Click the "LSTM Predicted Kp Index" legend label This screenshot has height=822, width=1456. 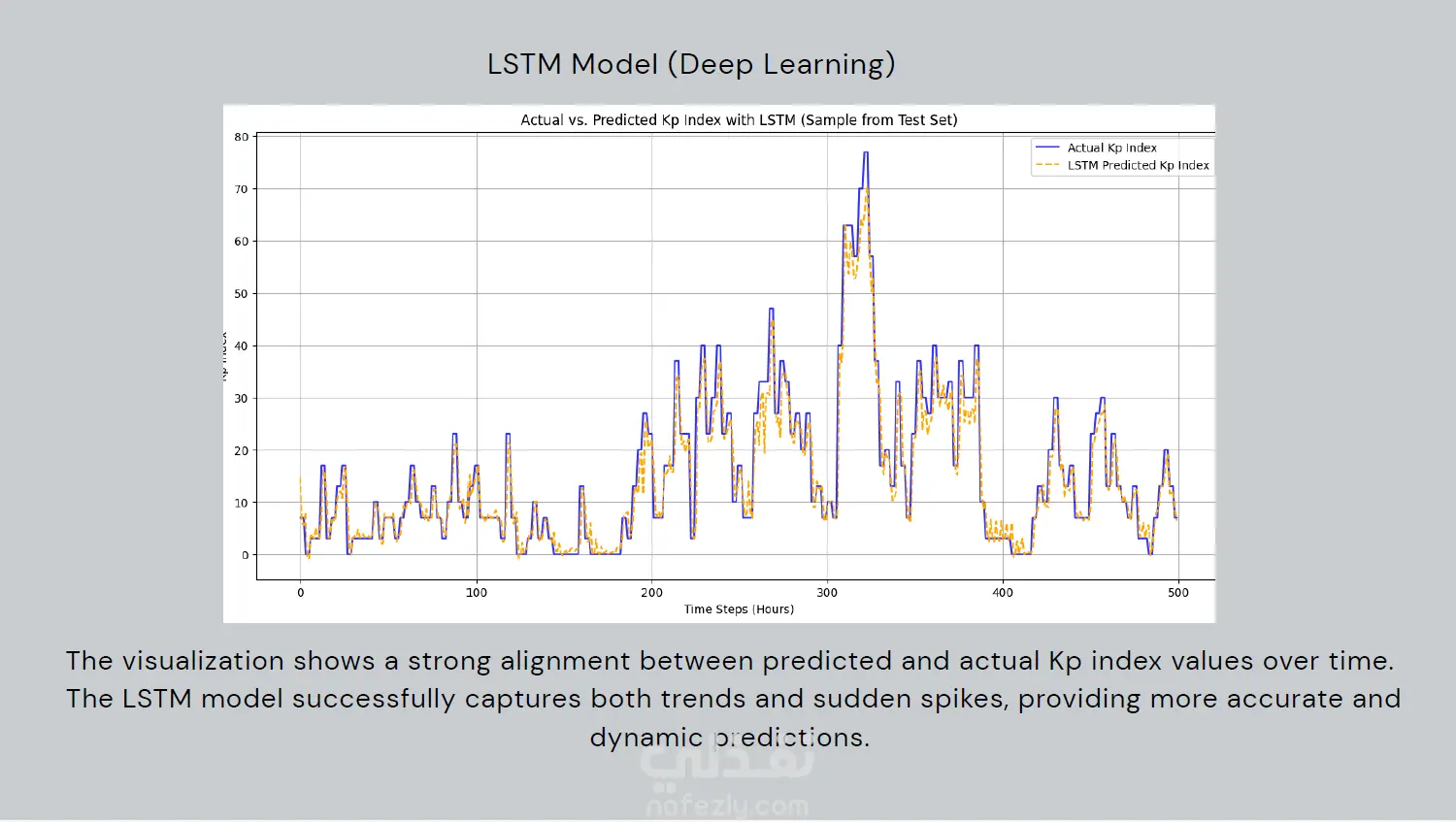click(1139, 165)
